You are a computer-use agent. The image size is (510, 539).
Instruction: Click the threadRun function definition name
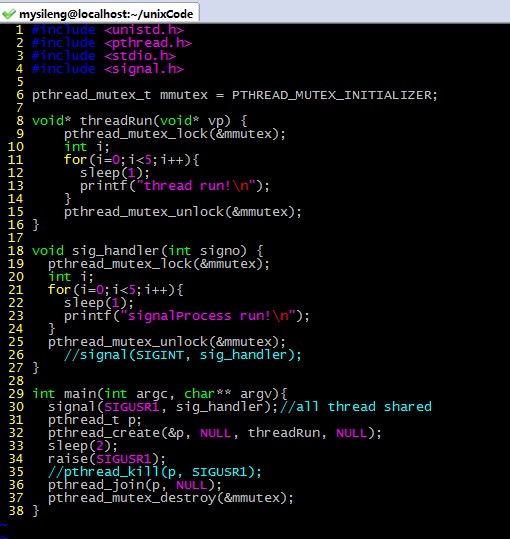[116, 121]
